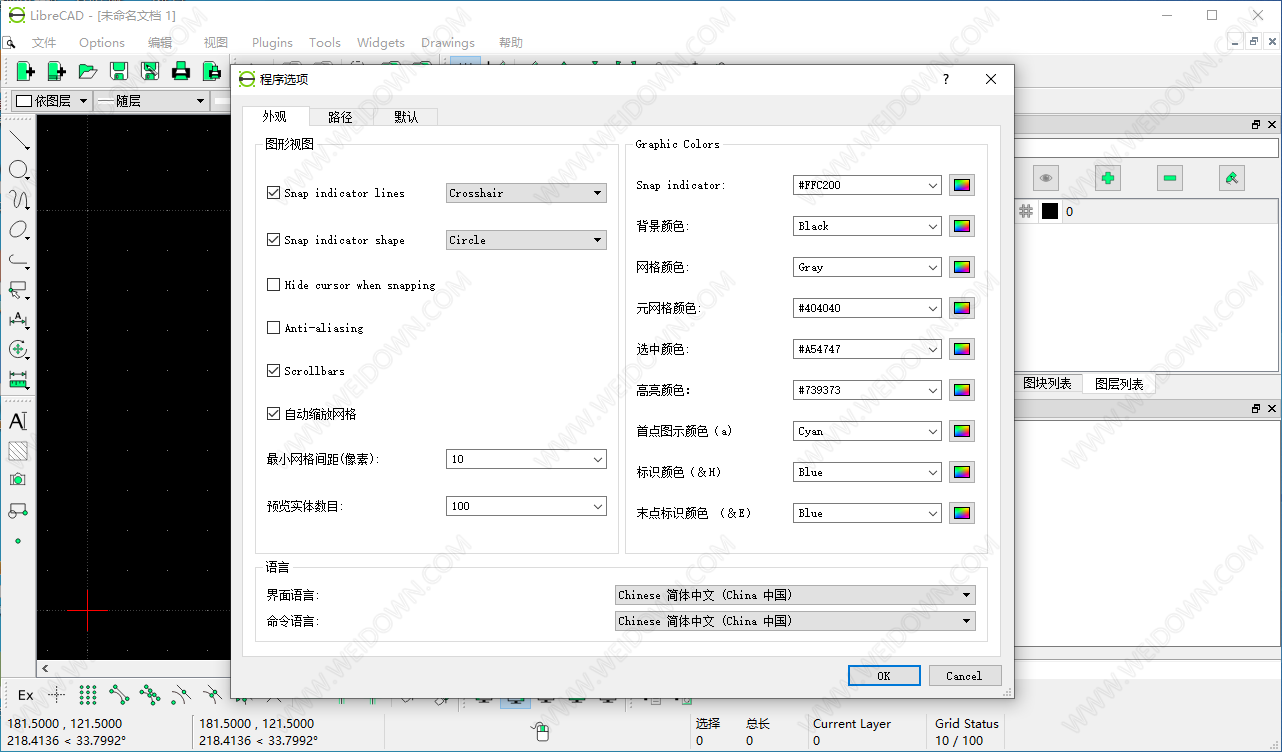Enable Hide cursor when snapping
Image resolution: width=1282 pixels, height=752 pixels.
click(273, 285)
